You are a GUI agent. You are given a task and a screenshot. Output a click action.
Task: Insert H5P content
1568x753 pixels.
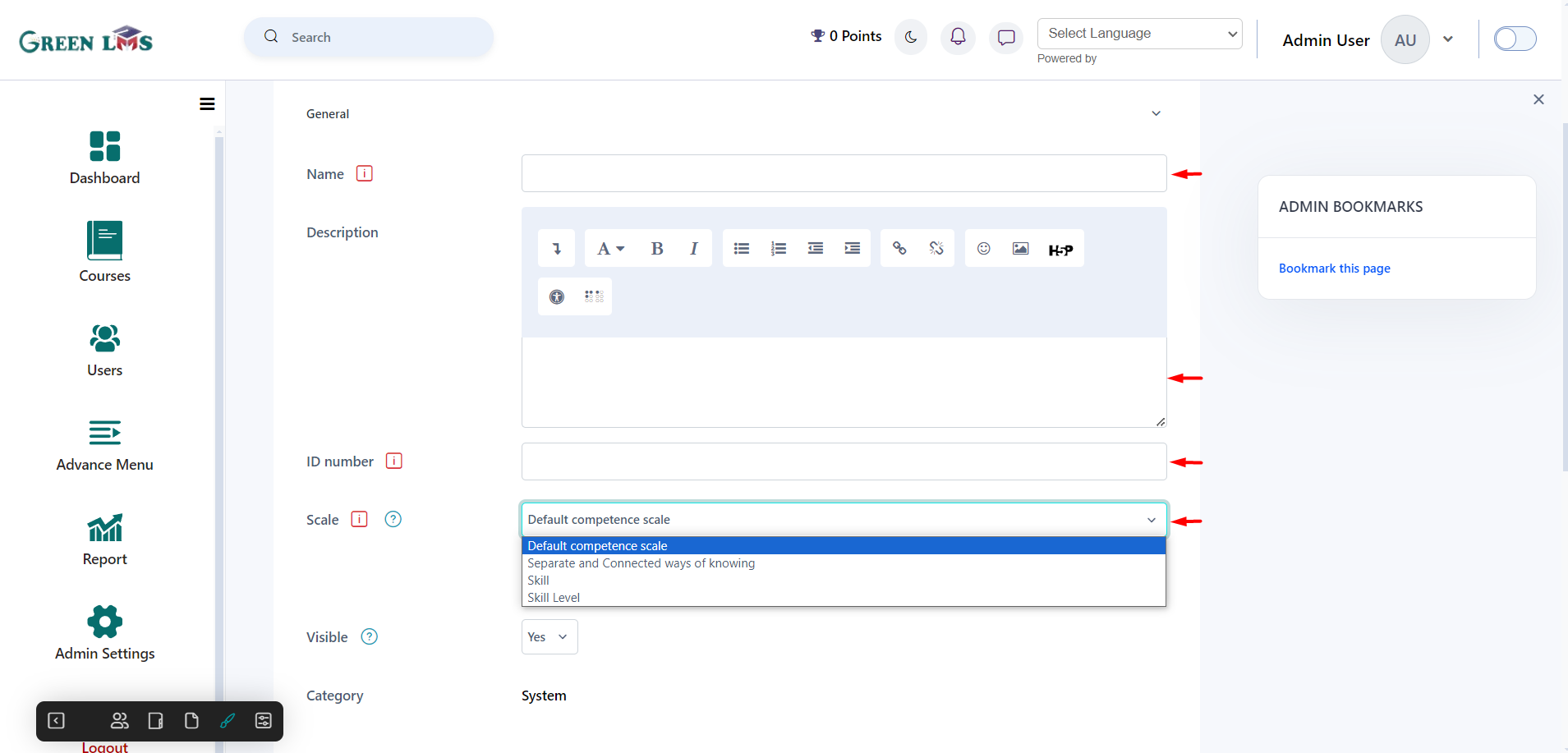pos(1060,250)
